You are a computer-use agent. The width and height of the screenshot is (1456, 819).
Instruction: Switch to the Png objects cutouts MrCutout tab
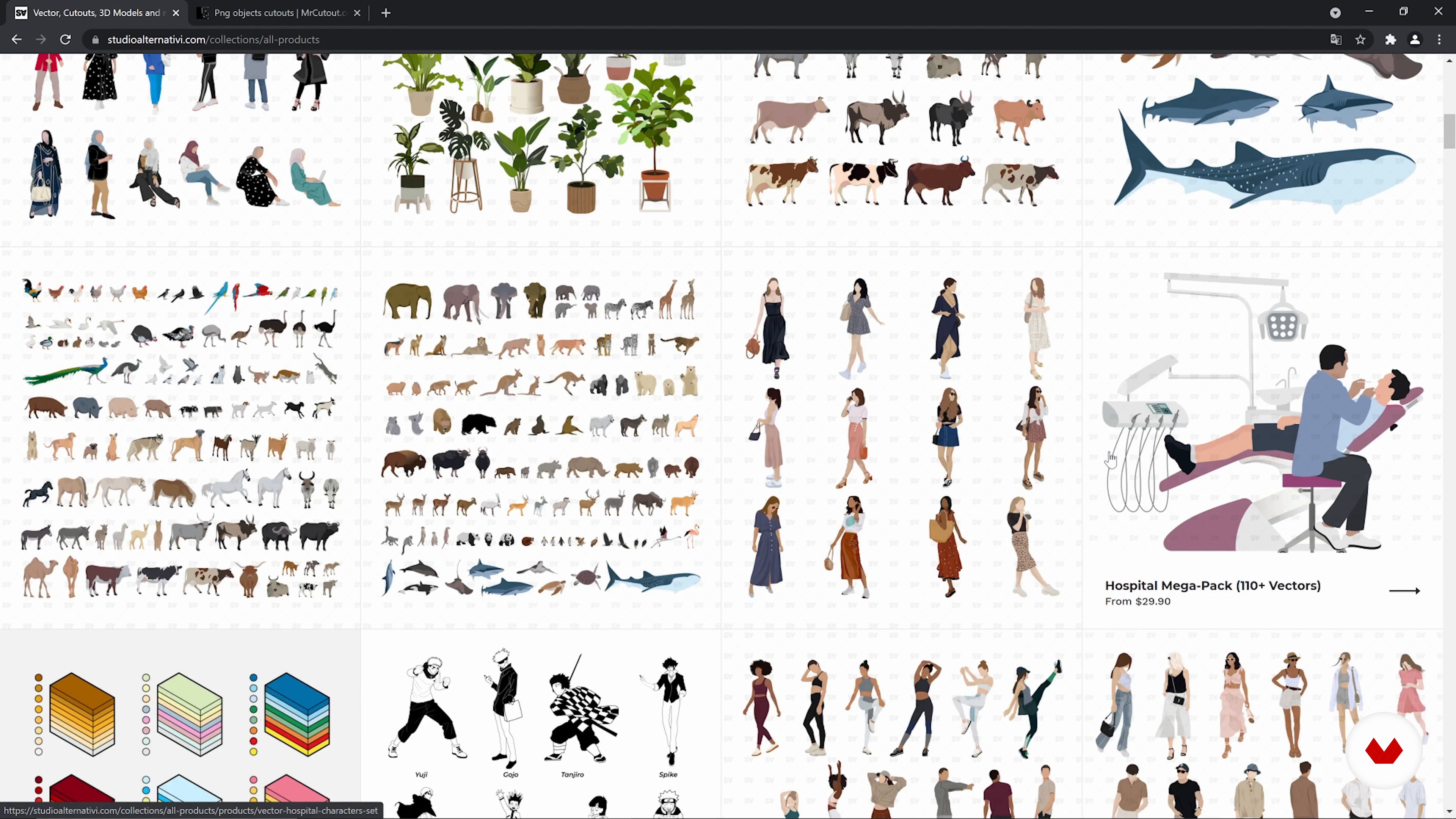click(279, 13)
